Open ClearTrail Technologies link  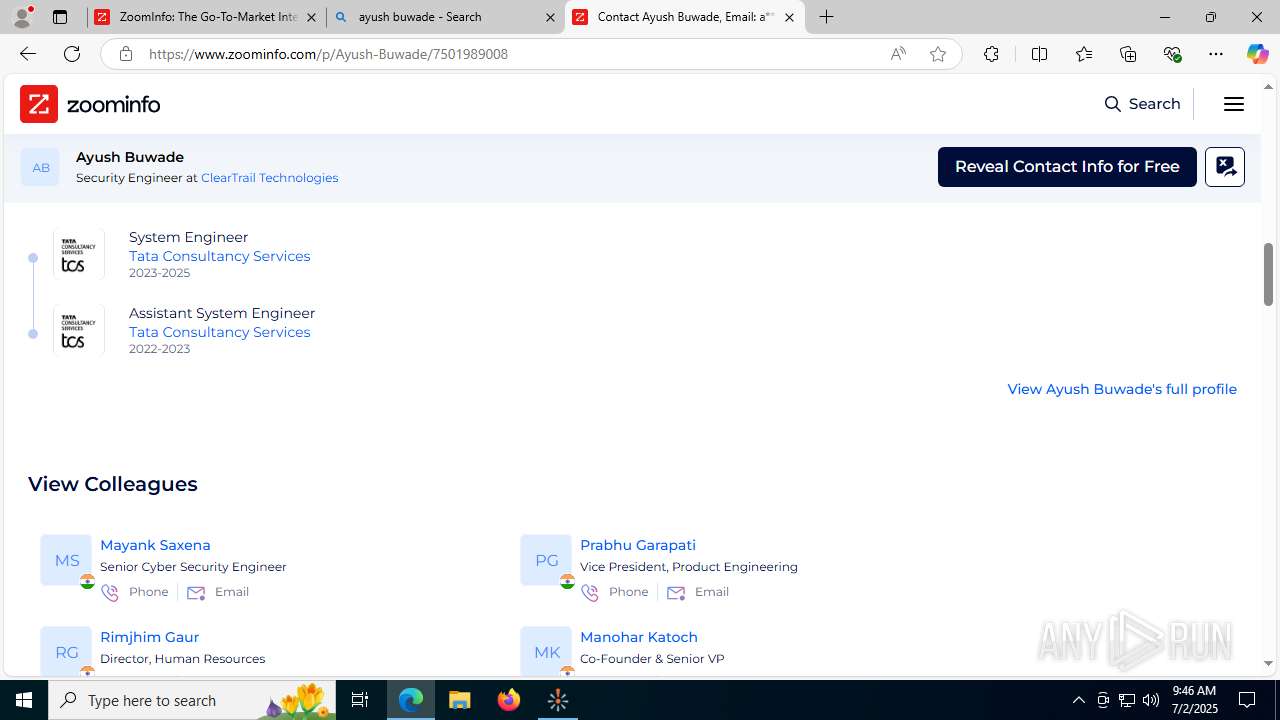[x=269, y=178]
